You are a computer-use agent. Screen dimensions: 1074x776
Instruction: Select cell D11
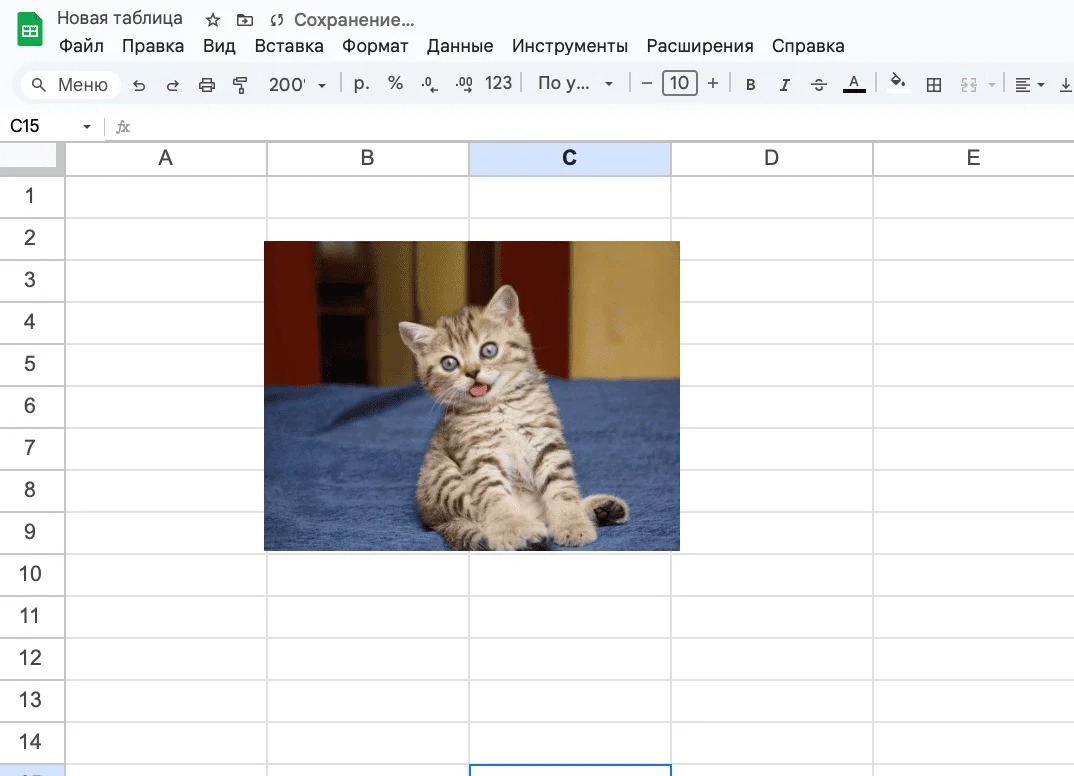coord(772,617)
